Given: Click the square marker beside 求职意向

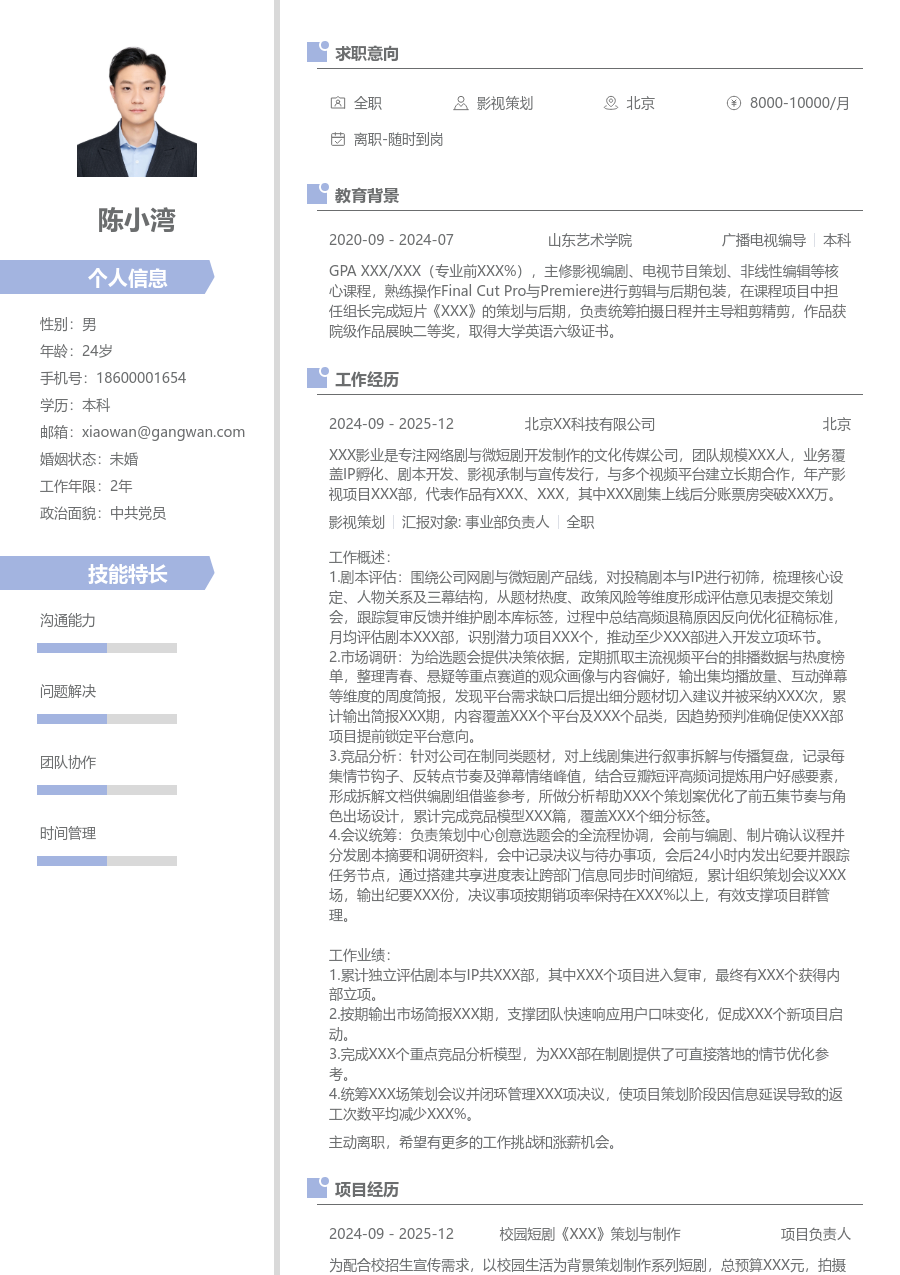Looking at the screenshot, I should (317, 52).
